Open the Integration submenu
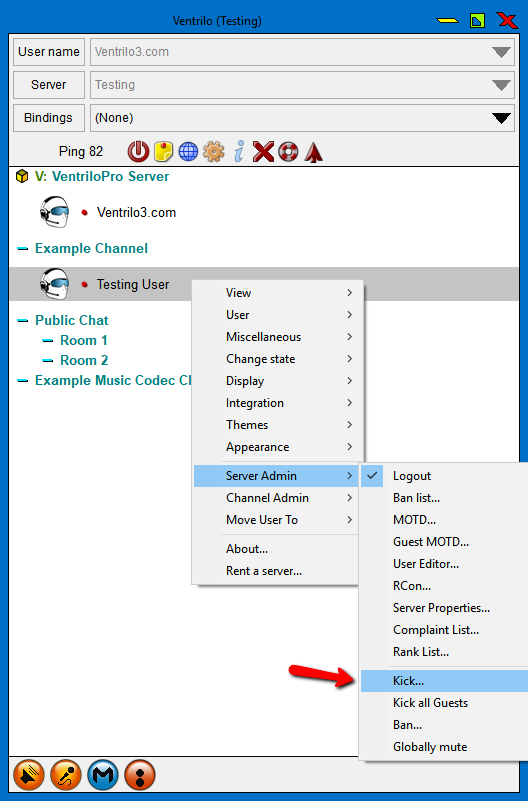Viewport: 528px width, 801px height. point(277,403)
